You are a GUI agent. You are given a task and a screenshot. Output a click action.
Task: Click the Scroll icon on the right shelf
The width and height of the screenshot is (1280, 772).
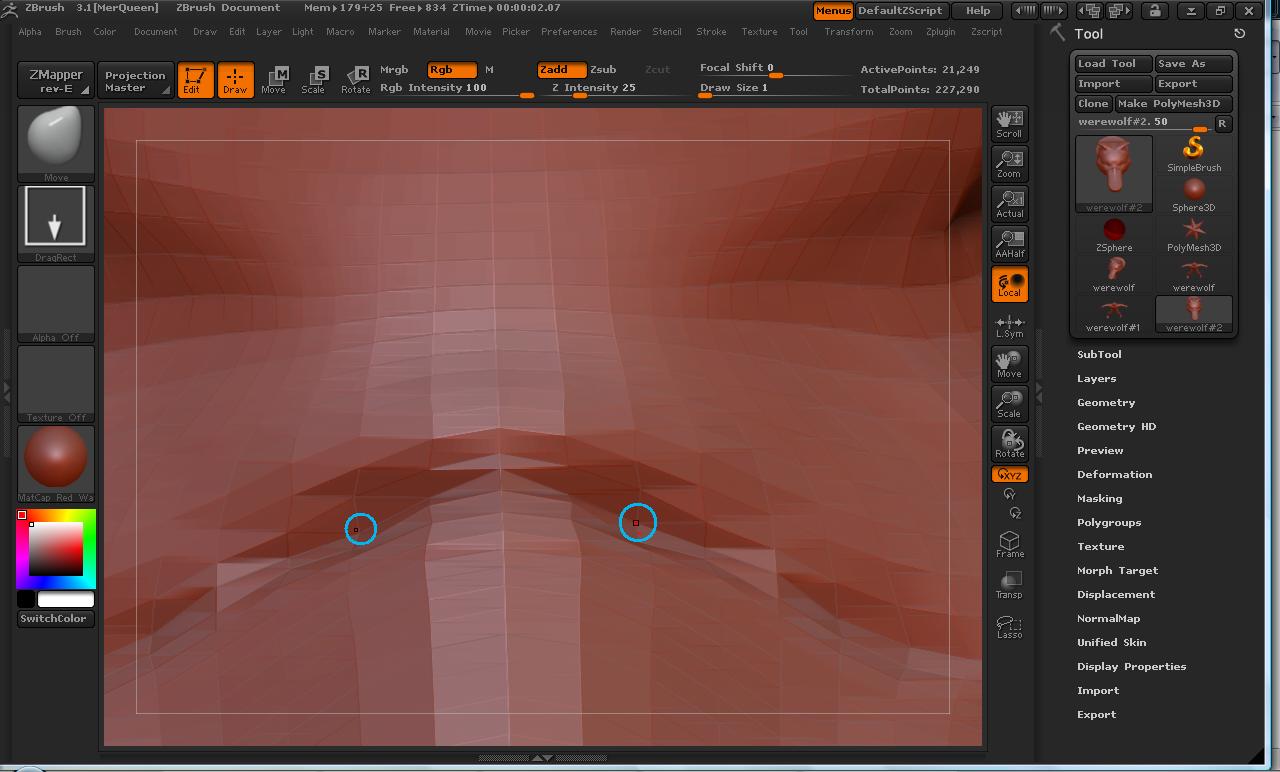[x=1009, y=124]
